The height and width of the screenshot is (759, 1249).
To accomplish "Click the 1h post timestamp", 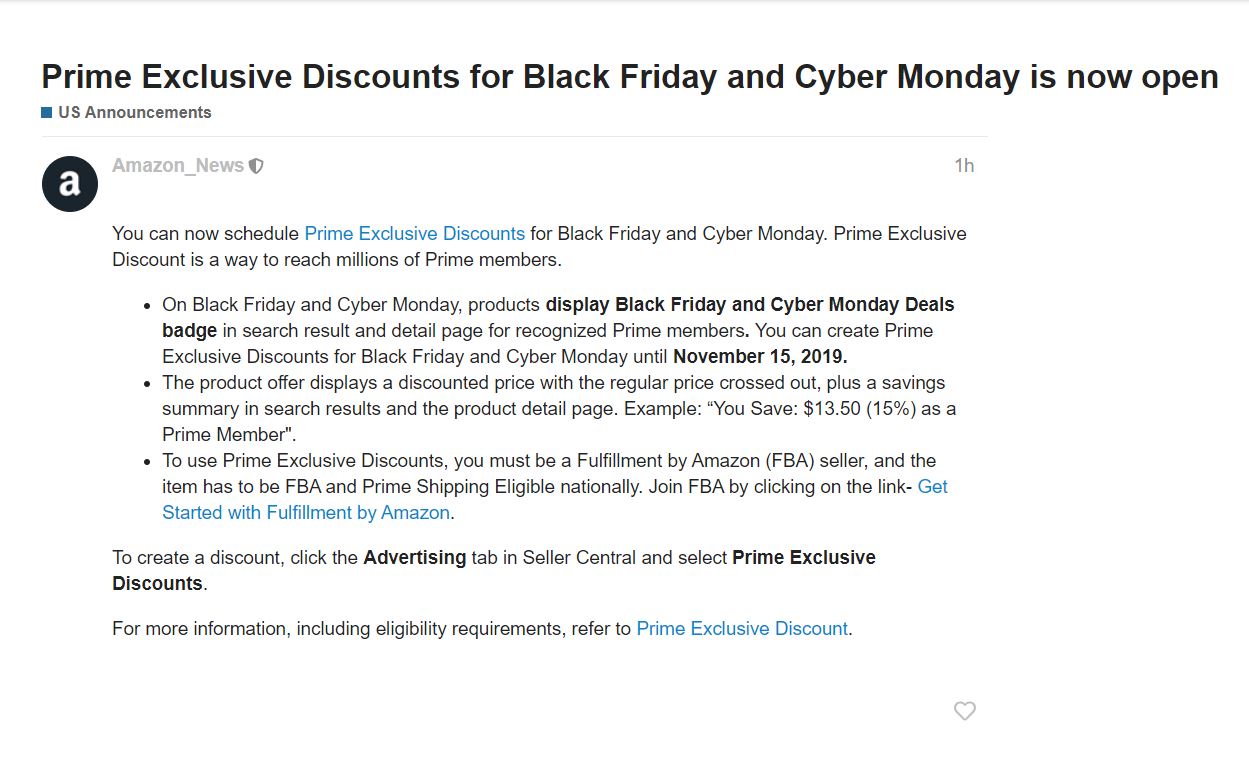I will pyautogui.click(x=963, y=166).
